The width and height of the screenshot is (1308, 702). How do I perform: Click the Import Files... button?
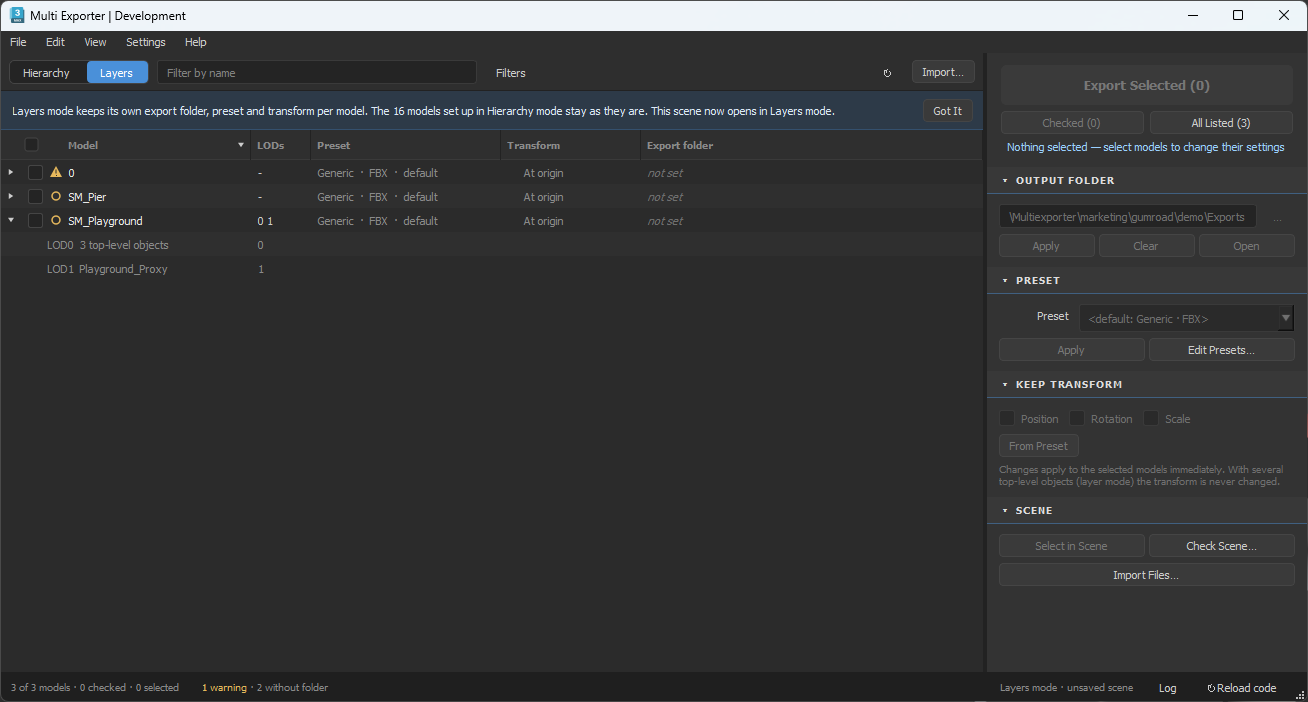click(1146, 575)
